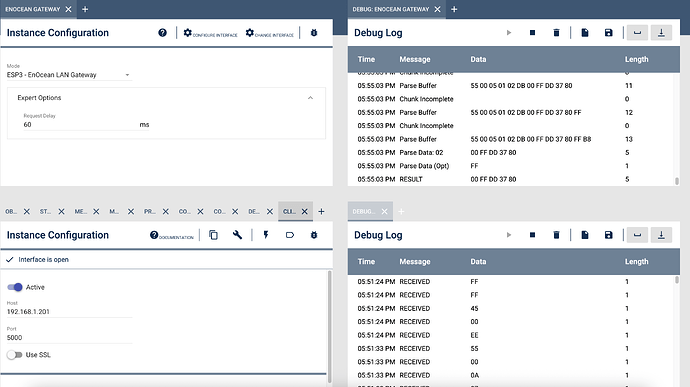Toggle scroll-to-bottom icon in bottom Debug Log
The image size is (690, 387).
pyautogui.click(x=661, y=235)
